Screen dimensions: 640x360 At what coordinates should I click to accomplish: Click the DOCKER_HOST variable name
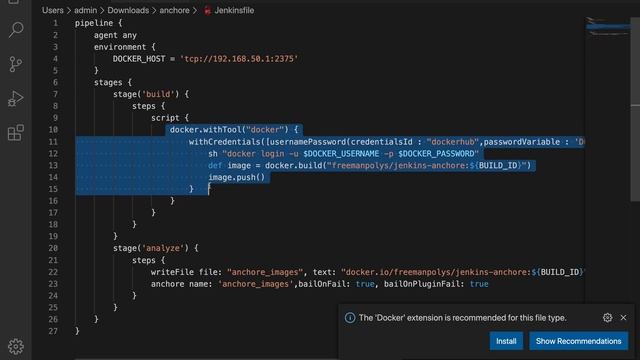click(139, 59)
